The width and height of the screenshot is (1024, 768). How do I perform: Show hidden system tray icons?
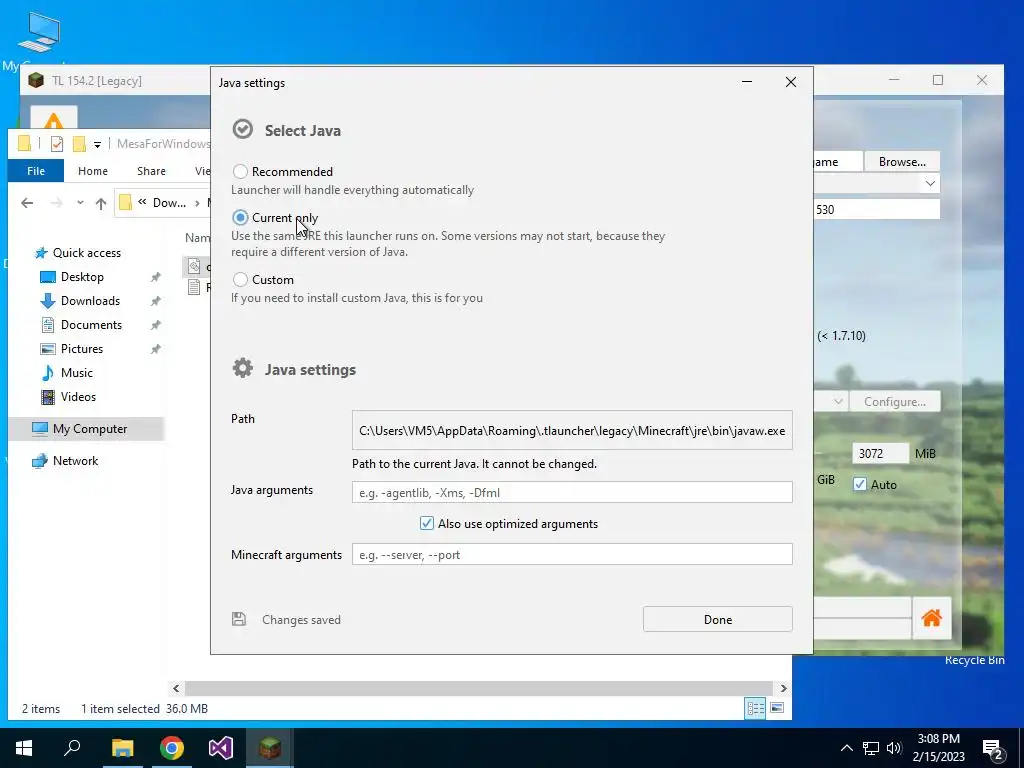846,748
